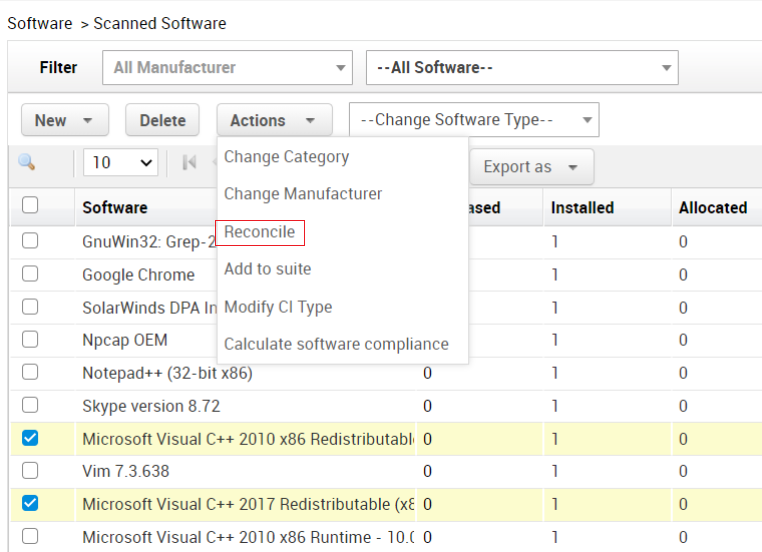Click the Software breadcrumb link

click(40, 23)
